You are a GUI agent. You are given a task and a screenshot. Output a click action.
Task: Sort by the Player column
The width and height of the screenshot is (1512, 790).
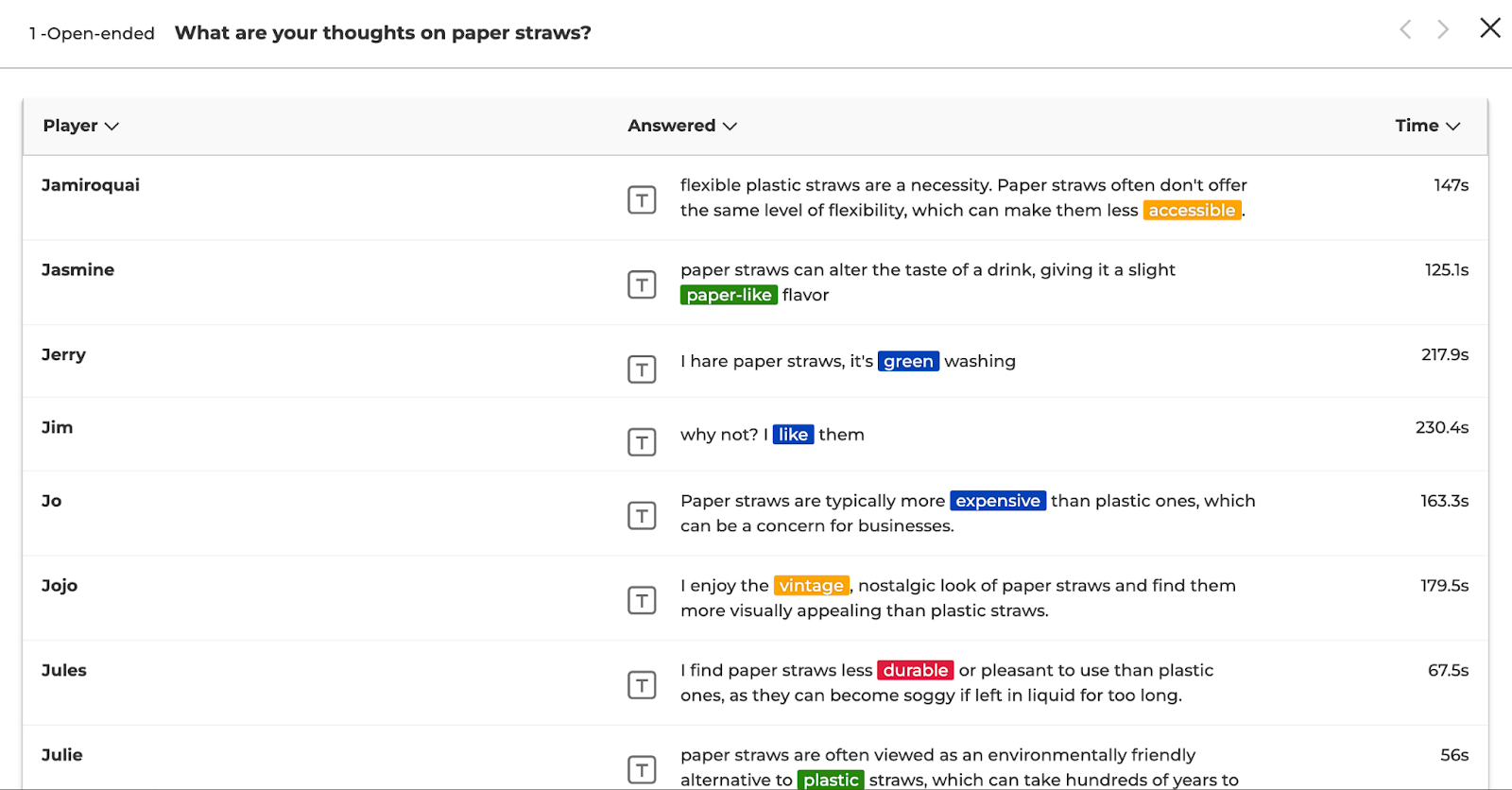point(80,126)
